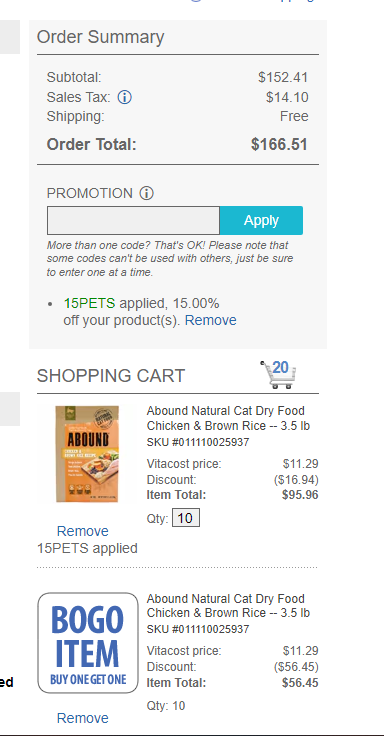384x736 pixels.
Task: Remove the 15PETS promo code
Action: 211,321
